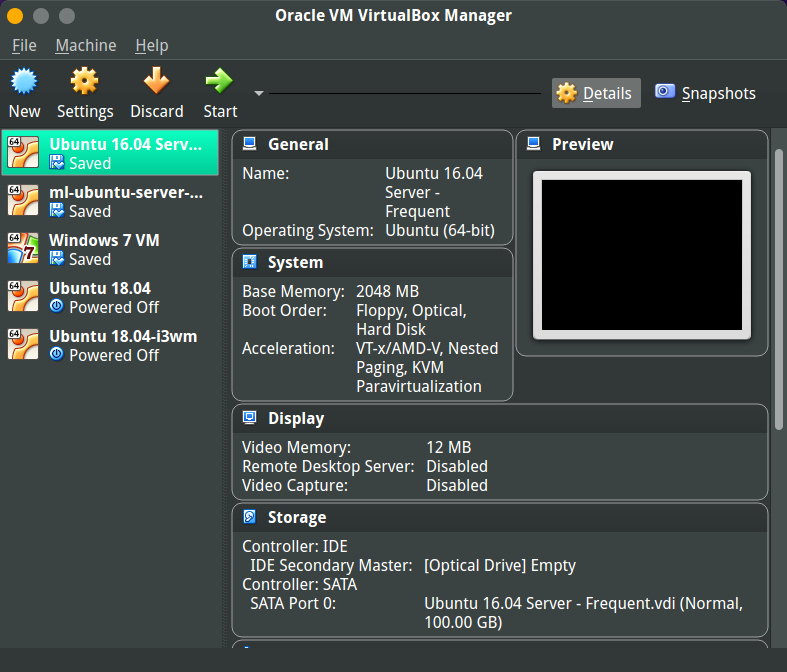
Task: Click the Storage section disk icon
Action: pyautogui.click(x=249, y=516)
